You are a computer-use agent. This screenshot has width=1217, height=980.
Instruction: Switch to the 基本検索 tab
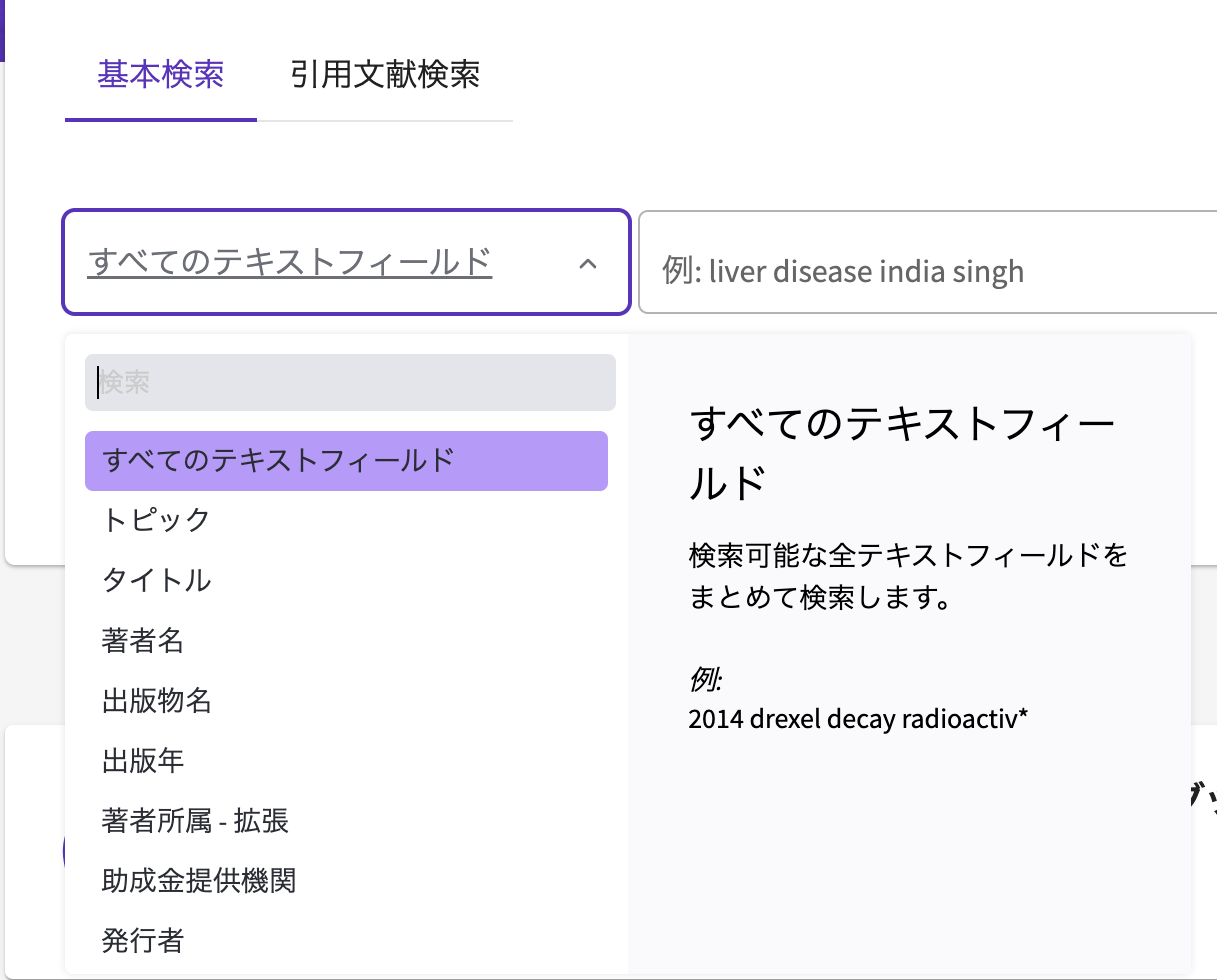[x=160, y=75]
